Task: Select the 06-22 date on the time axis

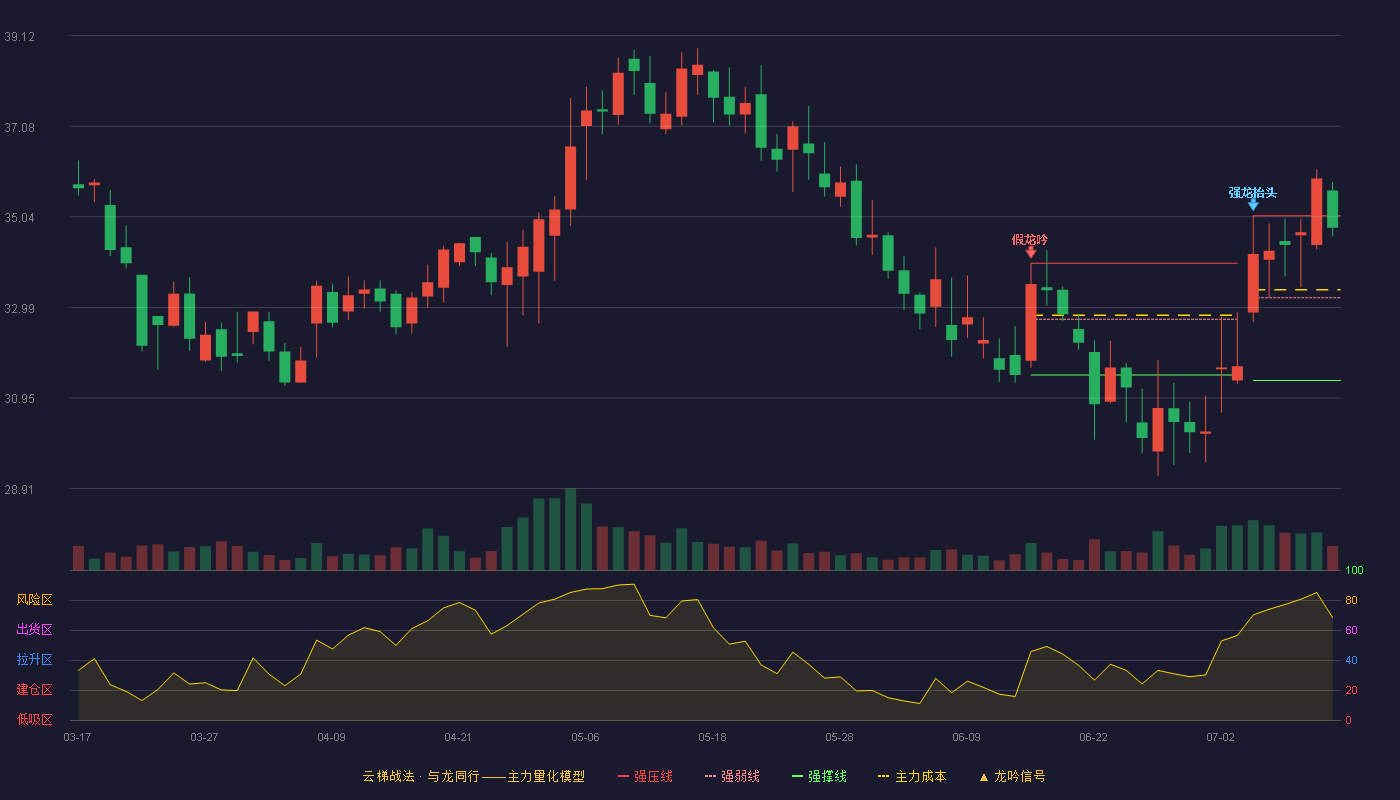Action: (1093, 737)
